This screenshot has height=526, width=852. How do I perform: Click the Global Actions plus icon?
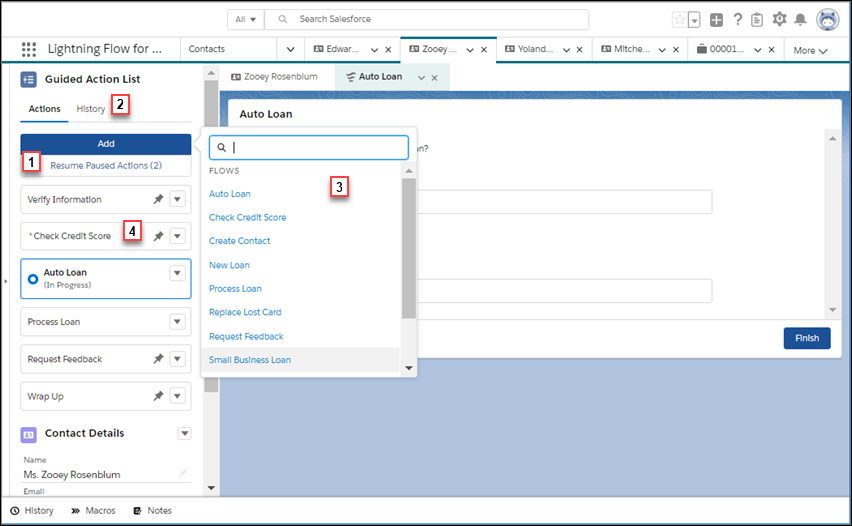pos(716,20)
